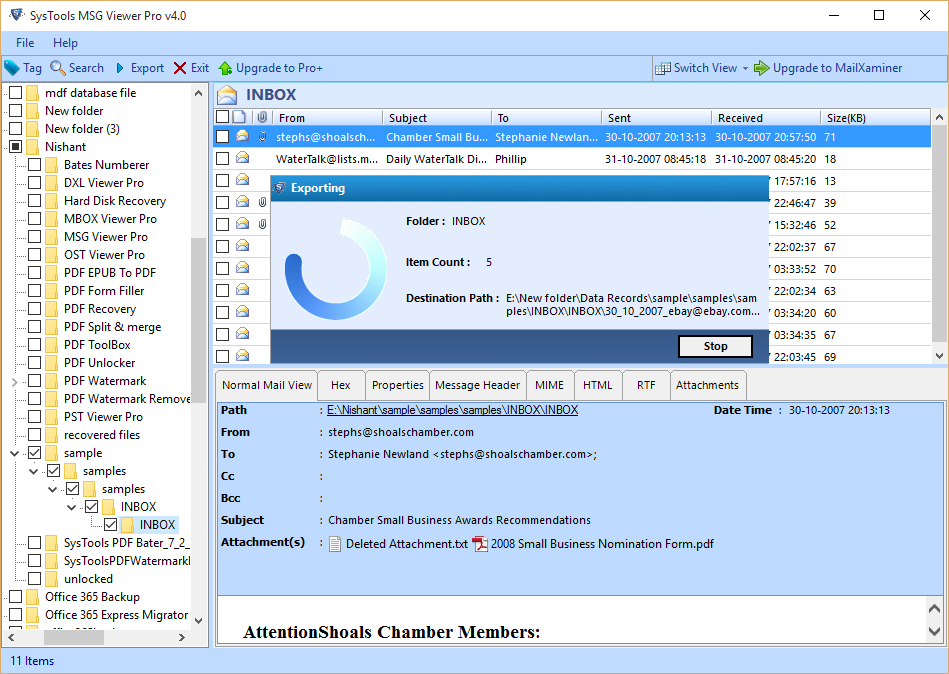This screenshot has height=674, width=949.
Task: Open the File menu
Action: click(25, 43)
